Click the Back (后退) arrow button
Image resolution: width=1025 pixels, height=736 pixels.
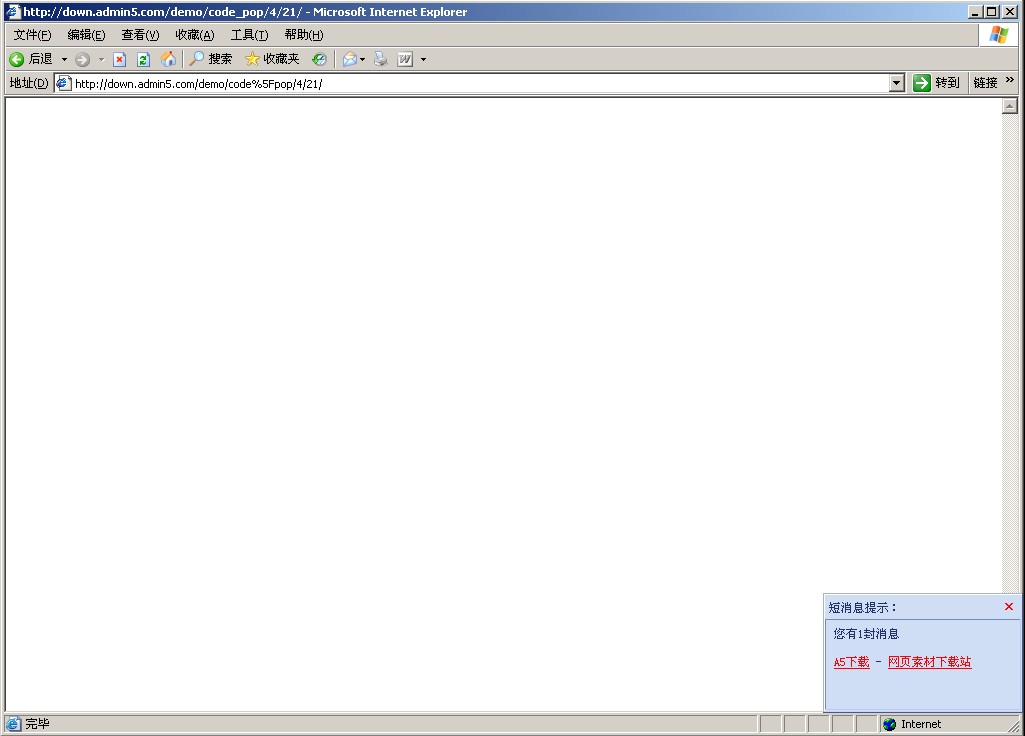click(30, 59)
